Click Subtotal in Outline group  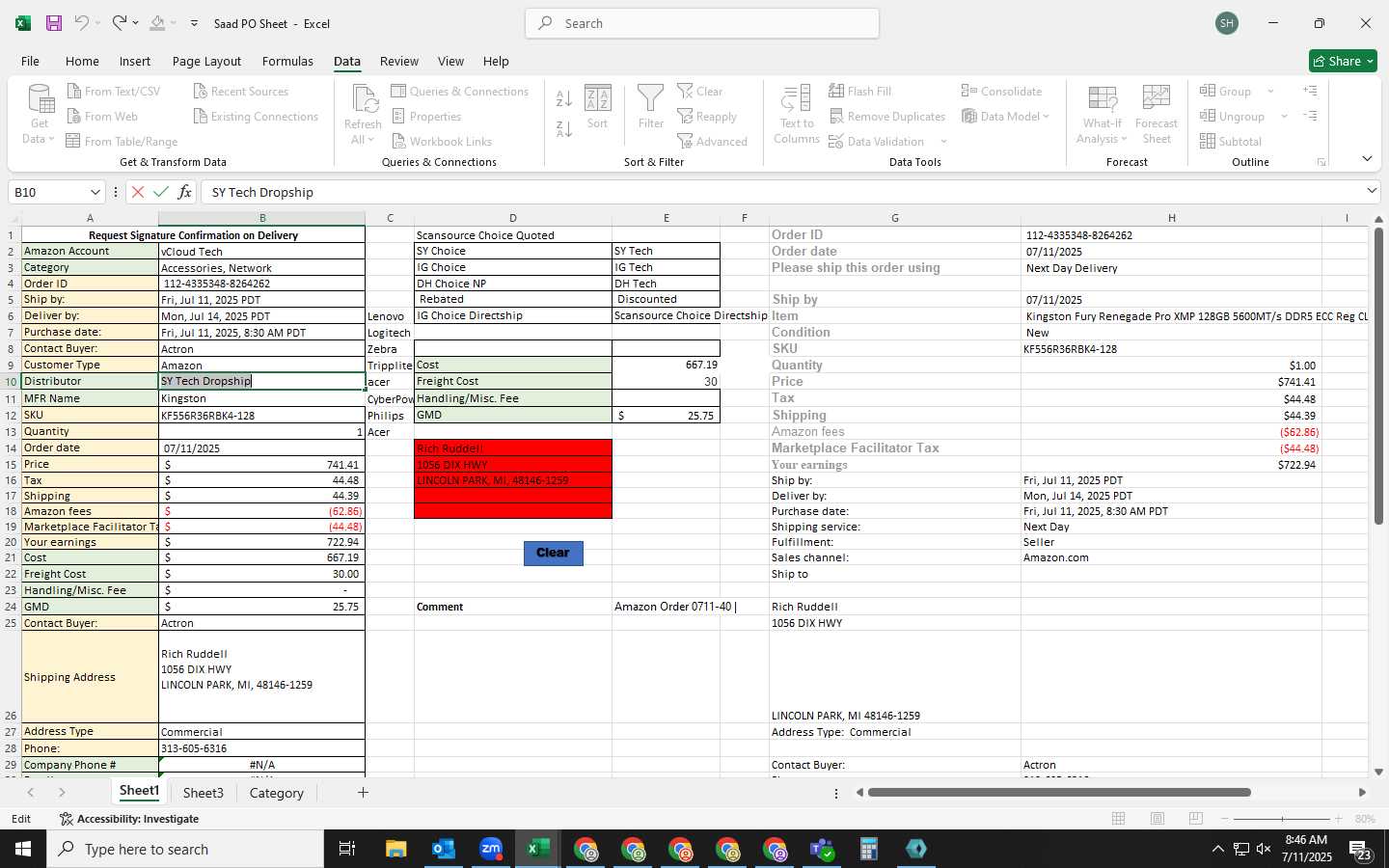coord(1230,141)
